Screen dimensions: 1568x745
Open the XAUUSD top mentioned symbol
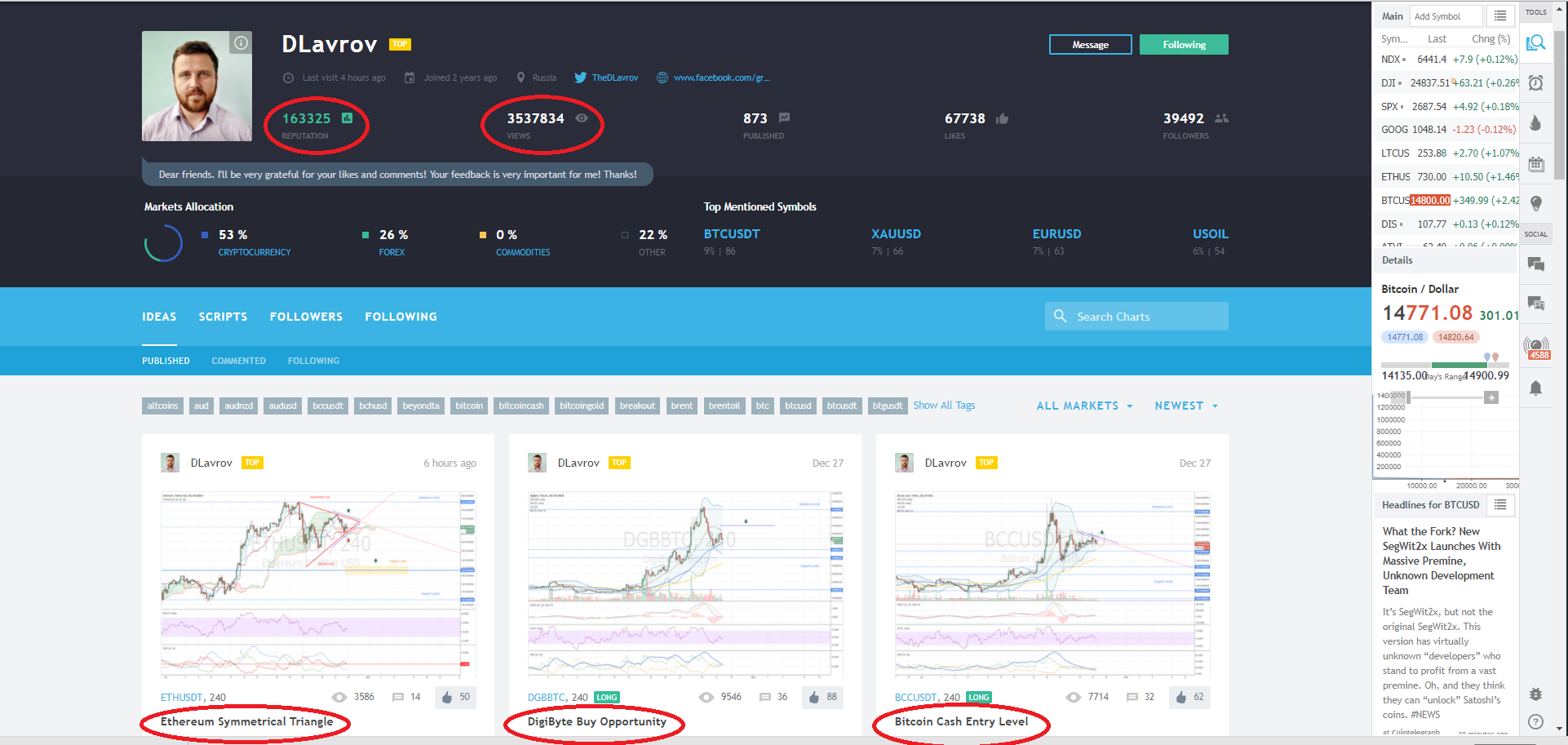pyautogui.click(x=896, y=234)
